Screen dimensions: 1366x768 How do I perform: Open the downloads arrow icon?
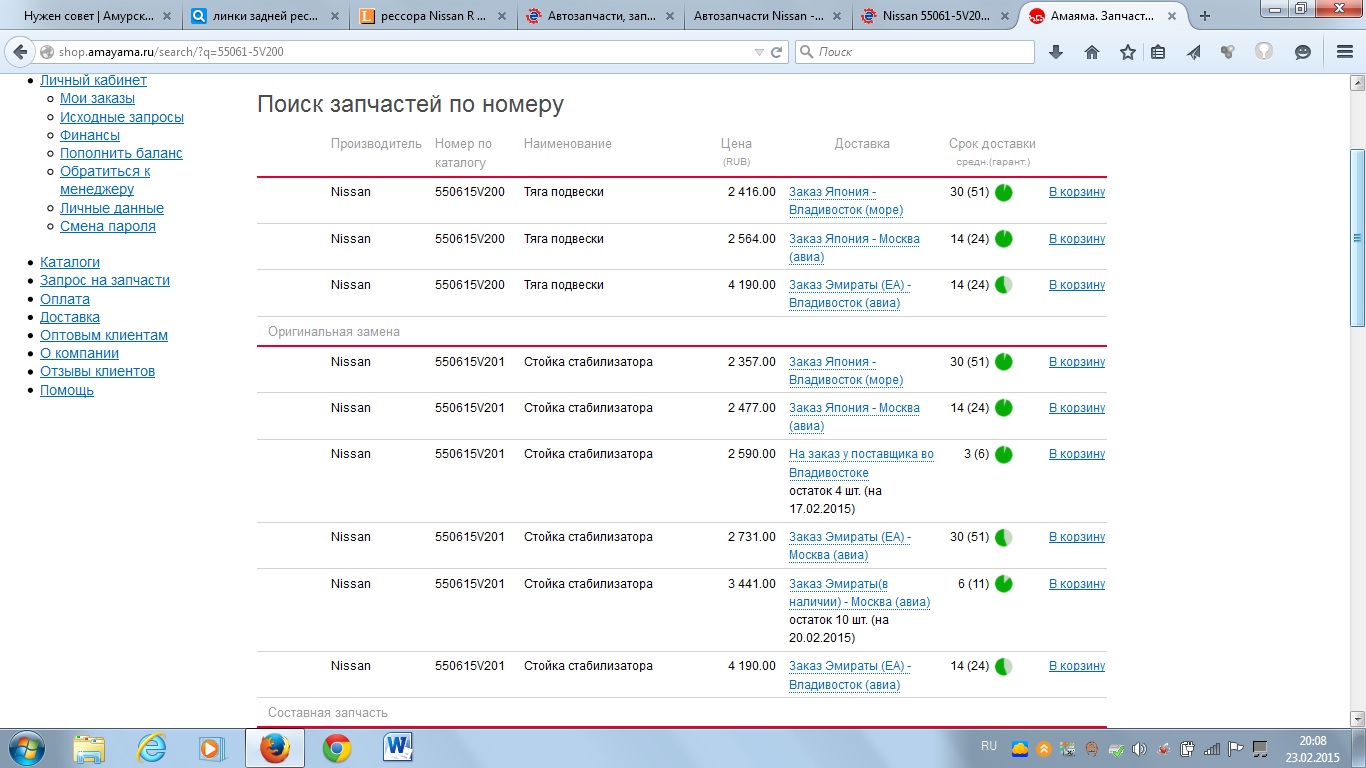coord(1056,52)
